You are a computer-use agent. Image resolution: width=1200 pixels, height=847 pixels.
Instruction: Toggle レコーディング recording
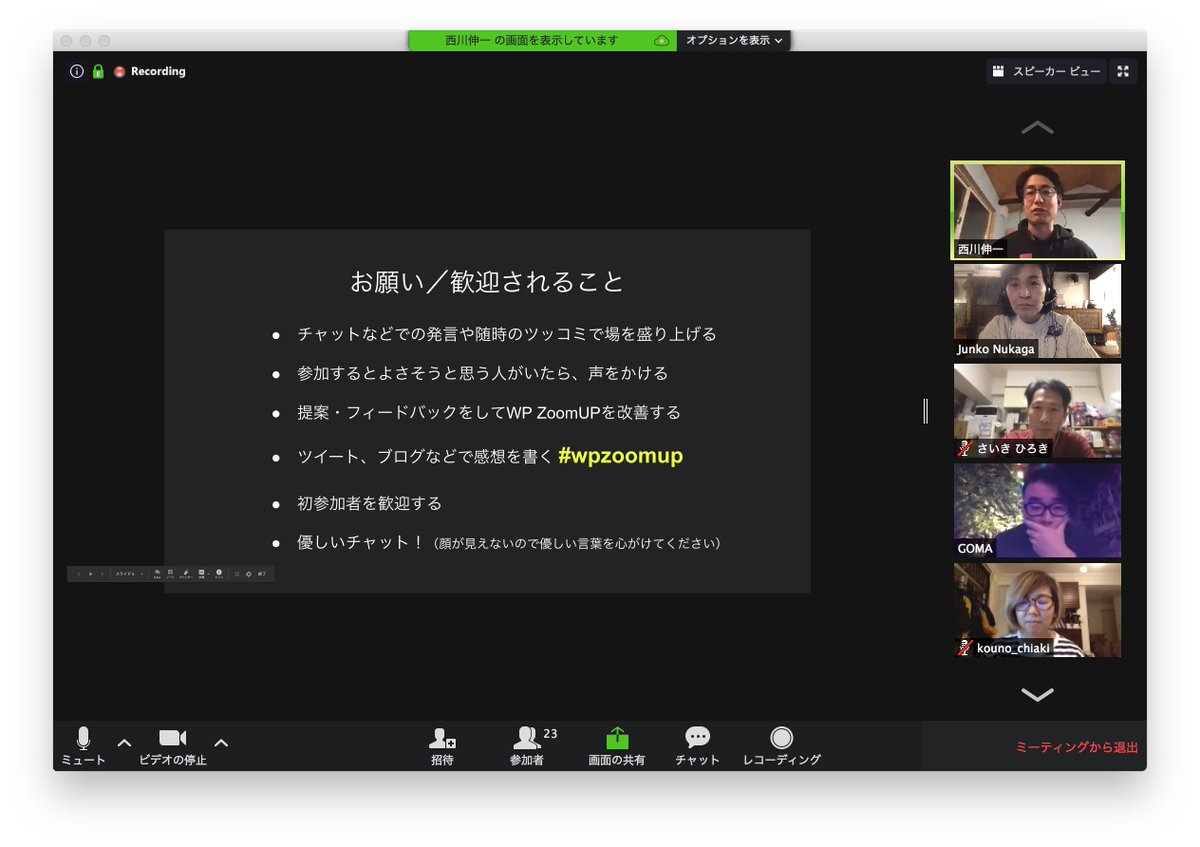pyautogui.click(x=782, y=746)
